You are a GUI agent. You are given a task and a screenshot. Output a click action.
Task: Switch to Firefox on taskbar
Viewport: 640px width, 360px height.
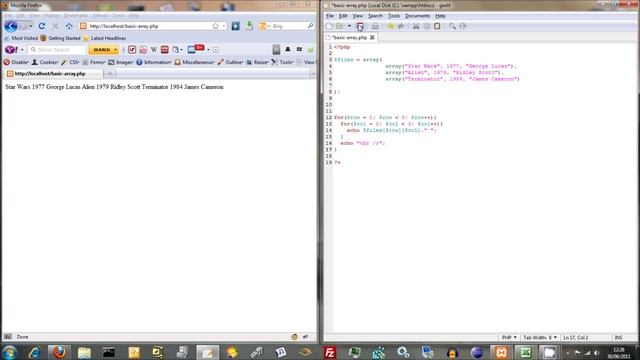pos(59,352)
